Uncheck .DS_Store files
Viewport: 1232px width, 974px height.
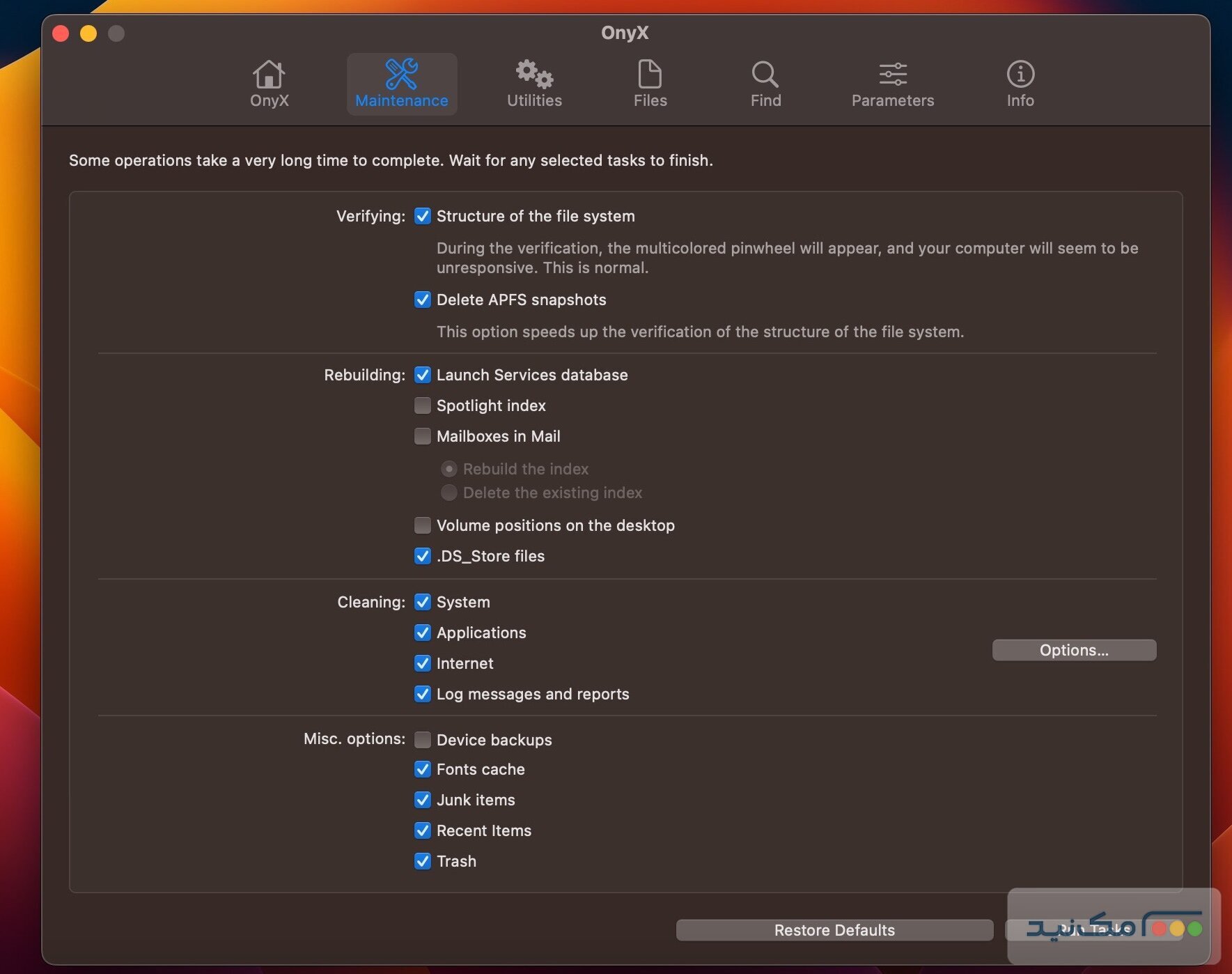(x=423, y=556)
